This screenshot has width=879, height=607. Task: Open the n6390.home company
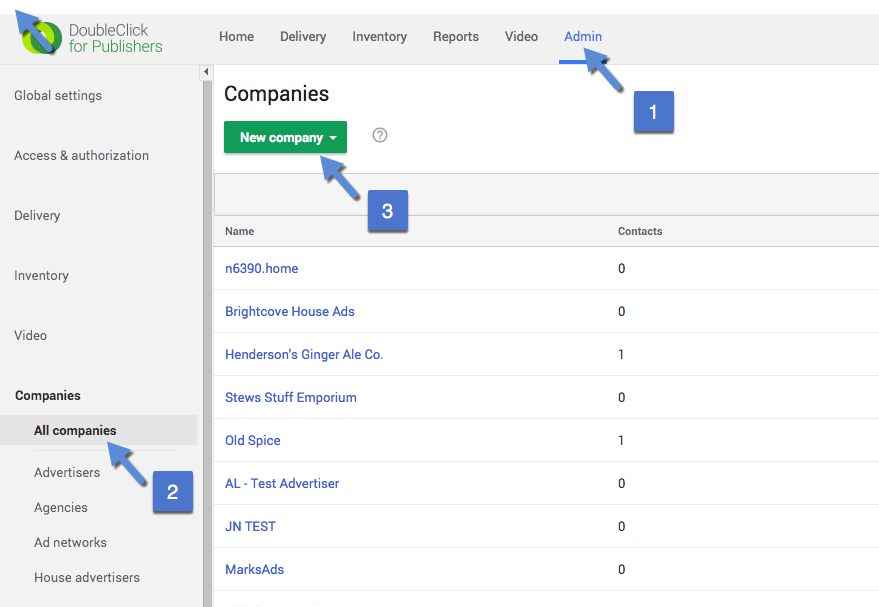tap(262, 268)
